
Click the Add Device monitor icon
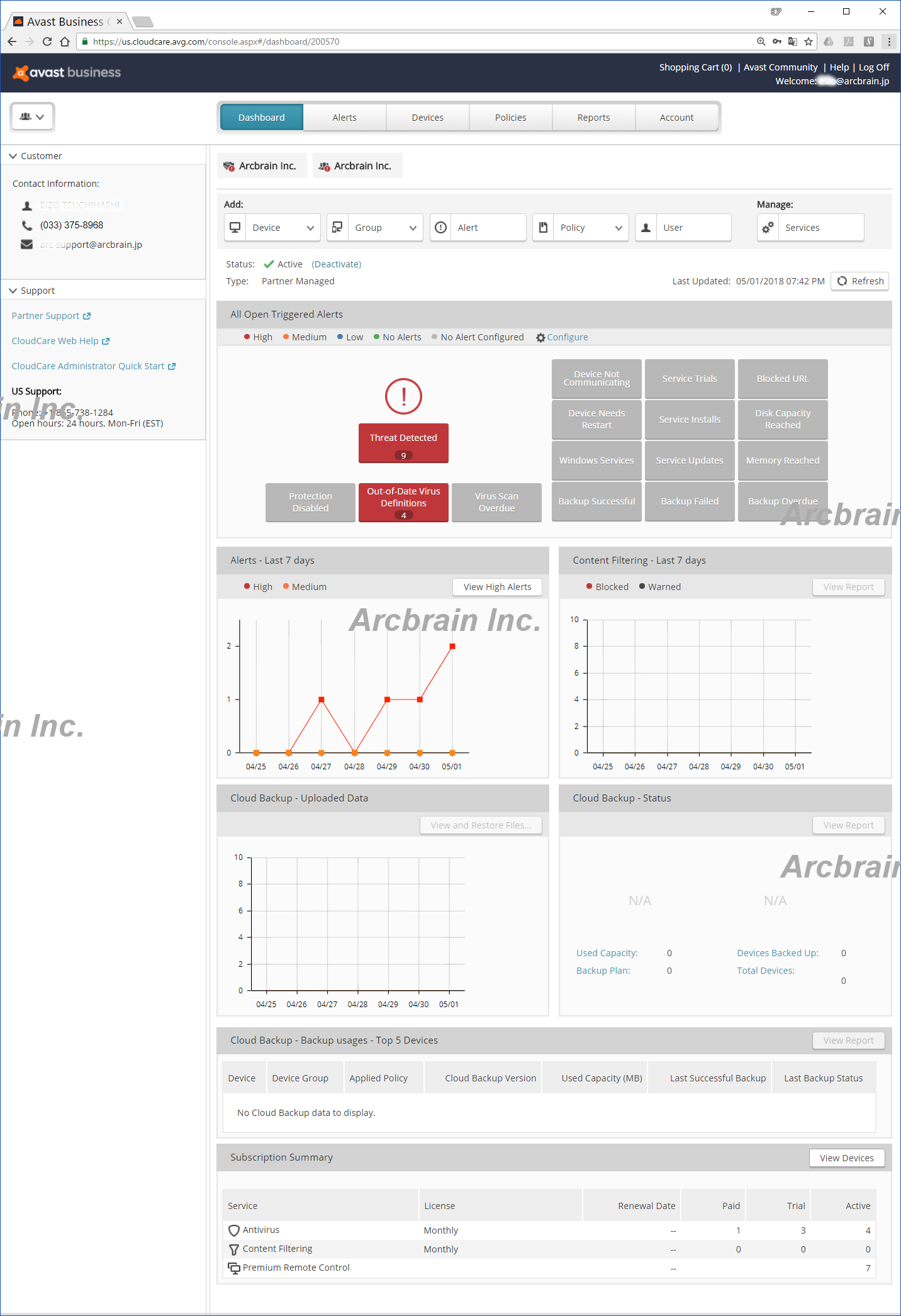(235, 228)
